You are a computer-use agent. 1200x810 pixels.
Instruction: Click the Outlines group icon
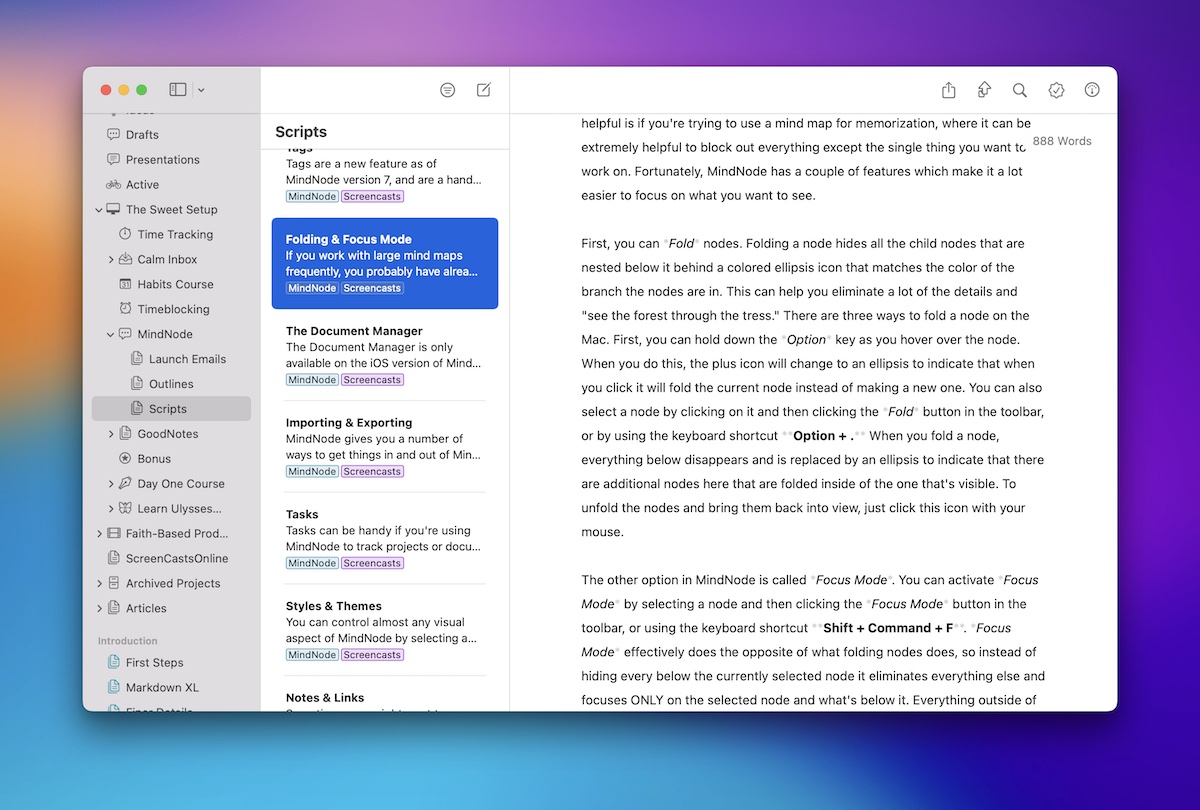click(x=138, y=384)
